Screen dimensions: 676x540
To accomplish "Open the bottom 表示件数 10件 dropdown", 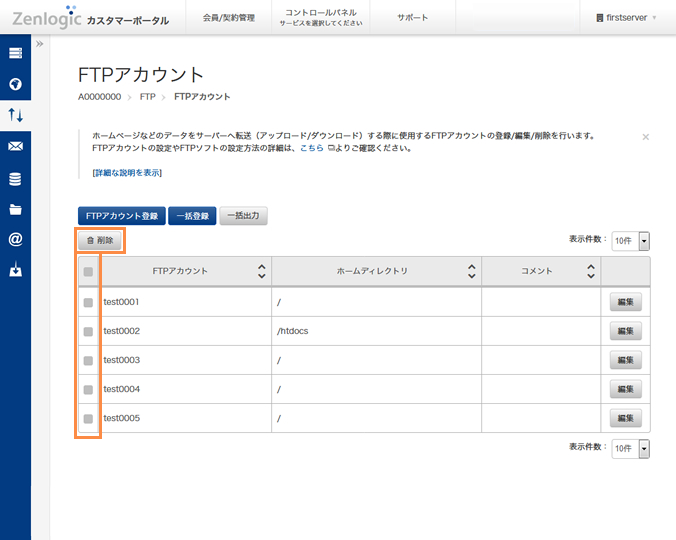I will [x=631, y=449].
